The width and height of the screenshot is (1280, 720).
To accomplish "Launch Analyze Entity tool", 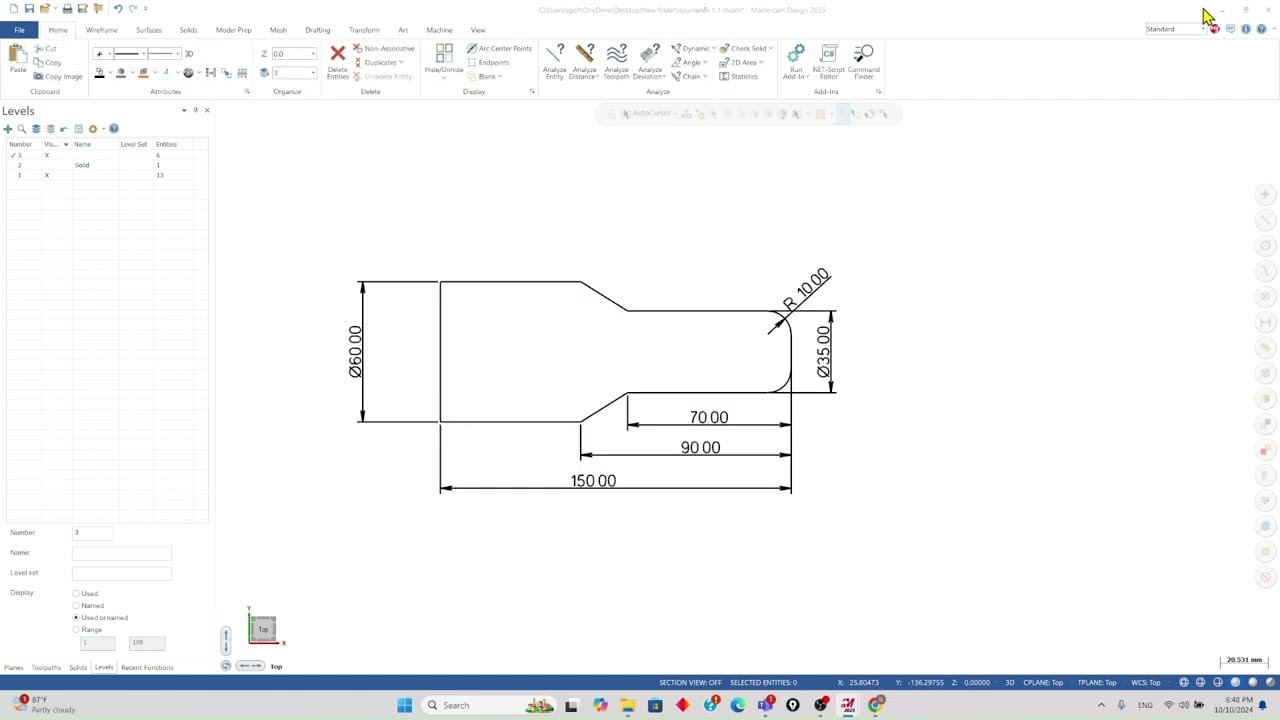I will [555, 61].
